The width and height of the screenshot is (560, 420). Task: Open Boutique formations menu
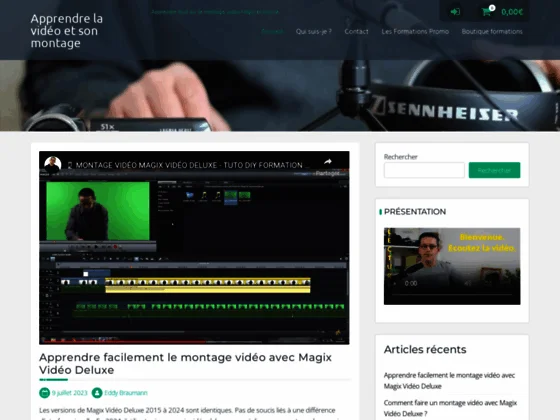point(492,31)
